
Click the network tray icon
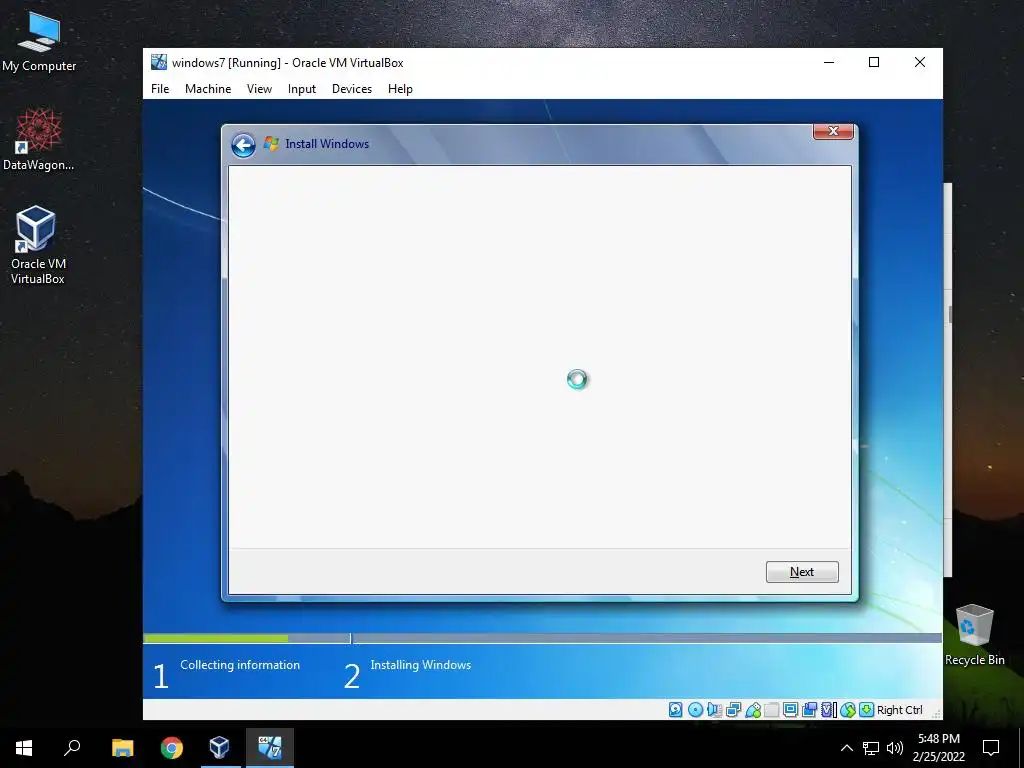(x=871, y=748)
